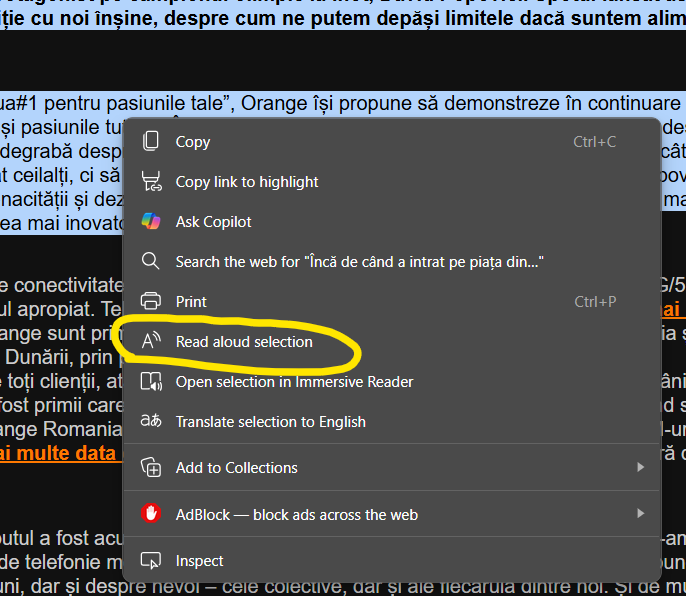Click the text 'cu noi înșine, despre cum'
686x596 pixels.
tap(155, 18)
